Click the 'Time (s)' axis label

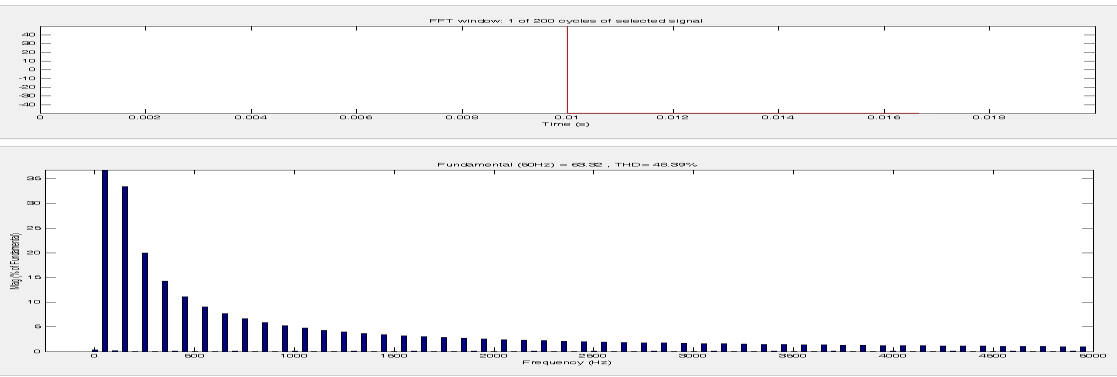566,125
